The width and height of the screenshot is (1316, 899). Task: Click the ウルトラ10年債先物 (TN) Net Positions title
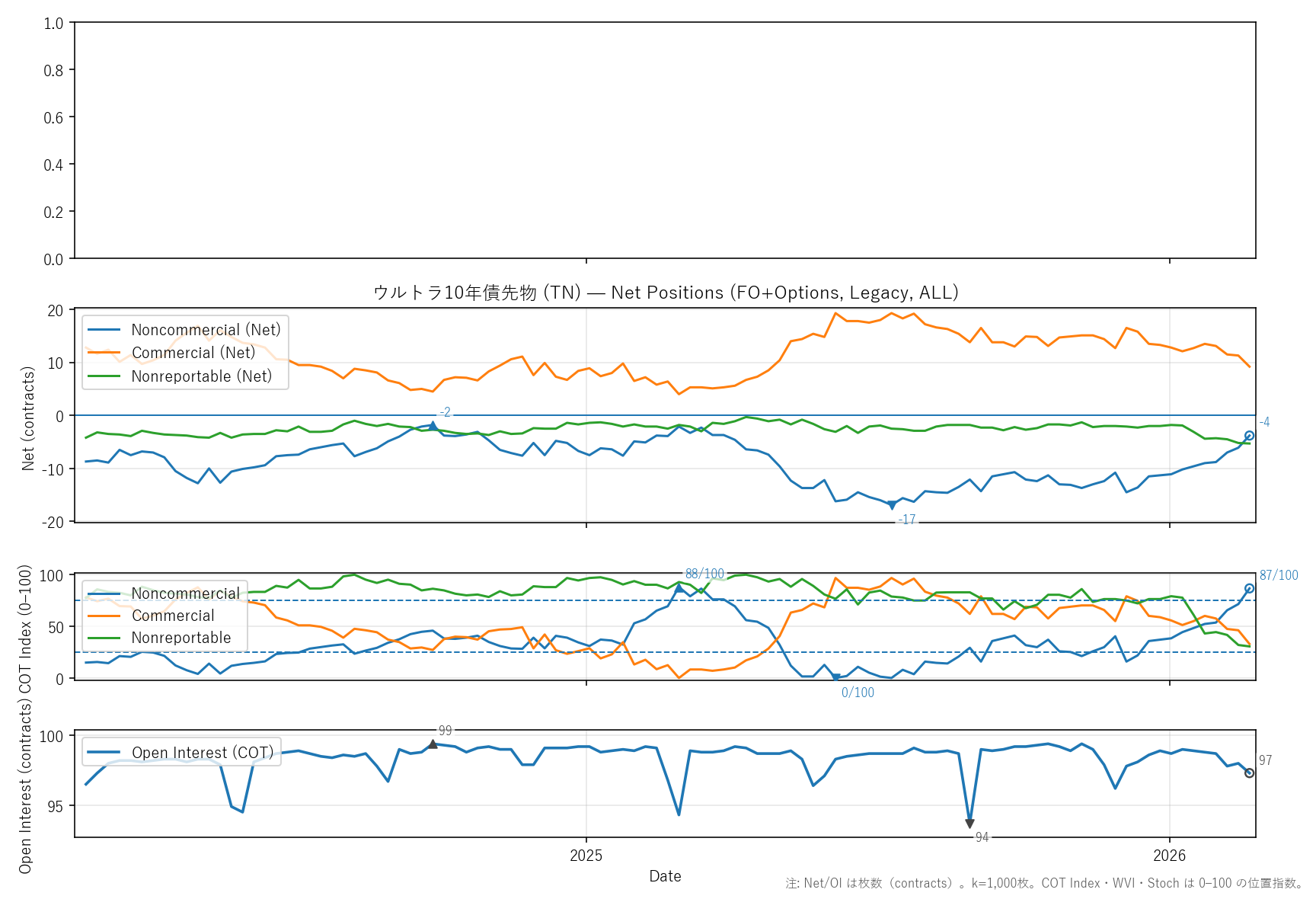pyautogui.click(x=665, y=293)
